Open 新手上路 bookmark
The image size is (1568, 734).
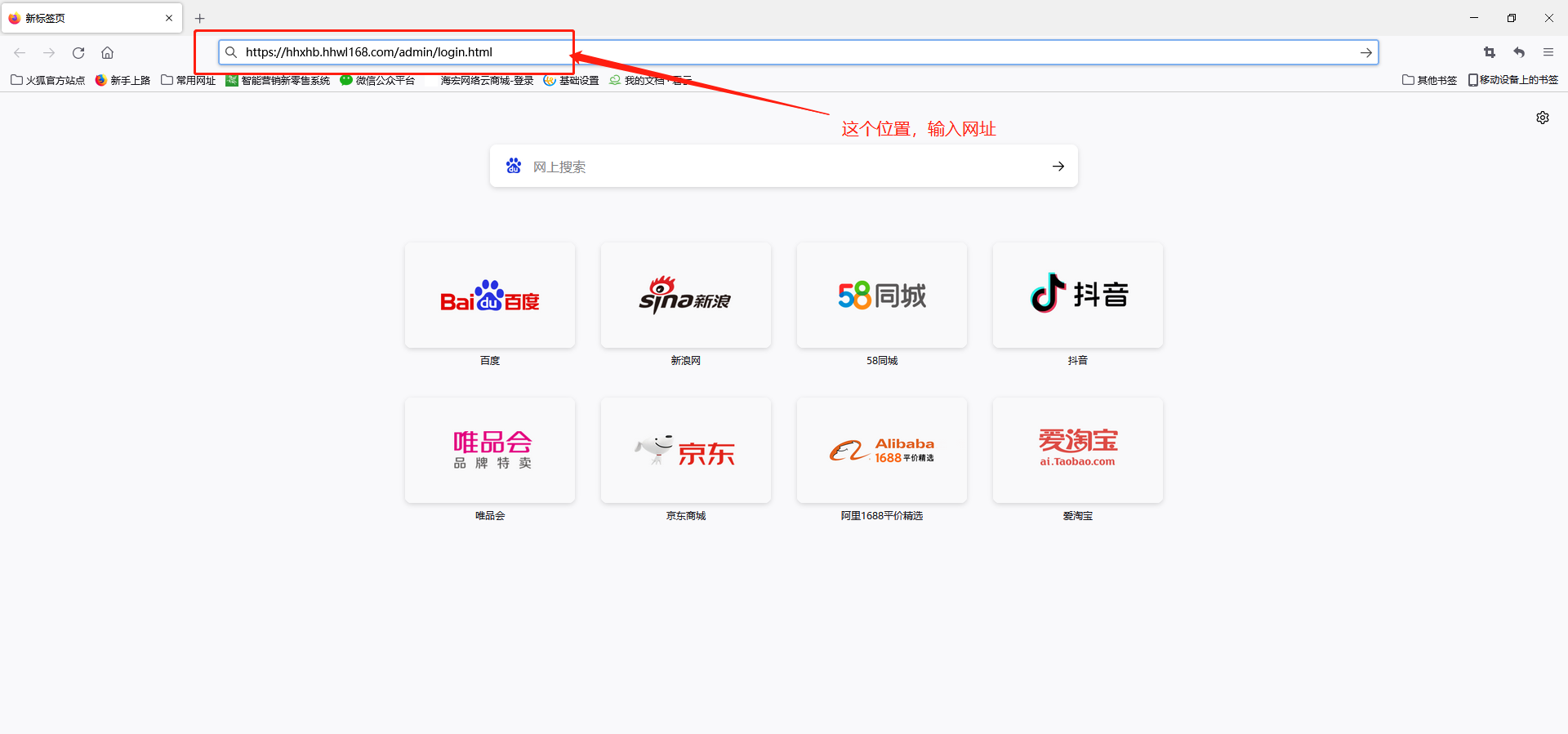[123, 80]
